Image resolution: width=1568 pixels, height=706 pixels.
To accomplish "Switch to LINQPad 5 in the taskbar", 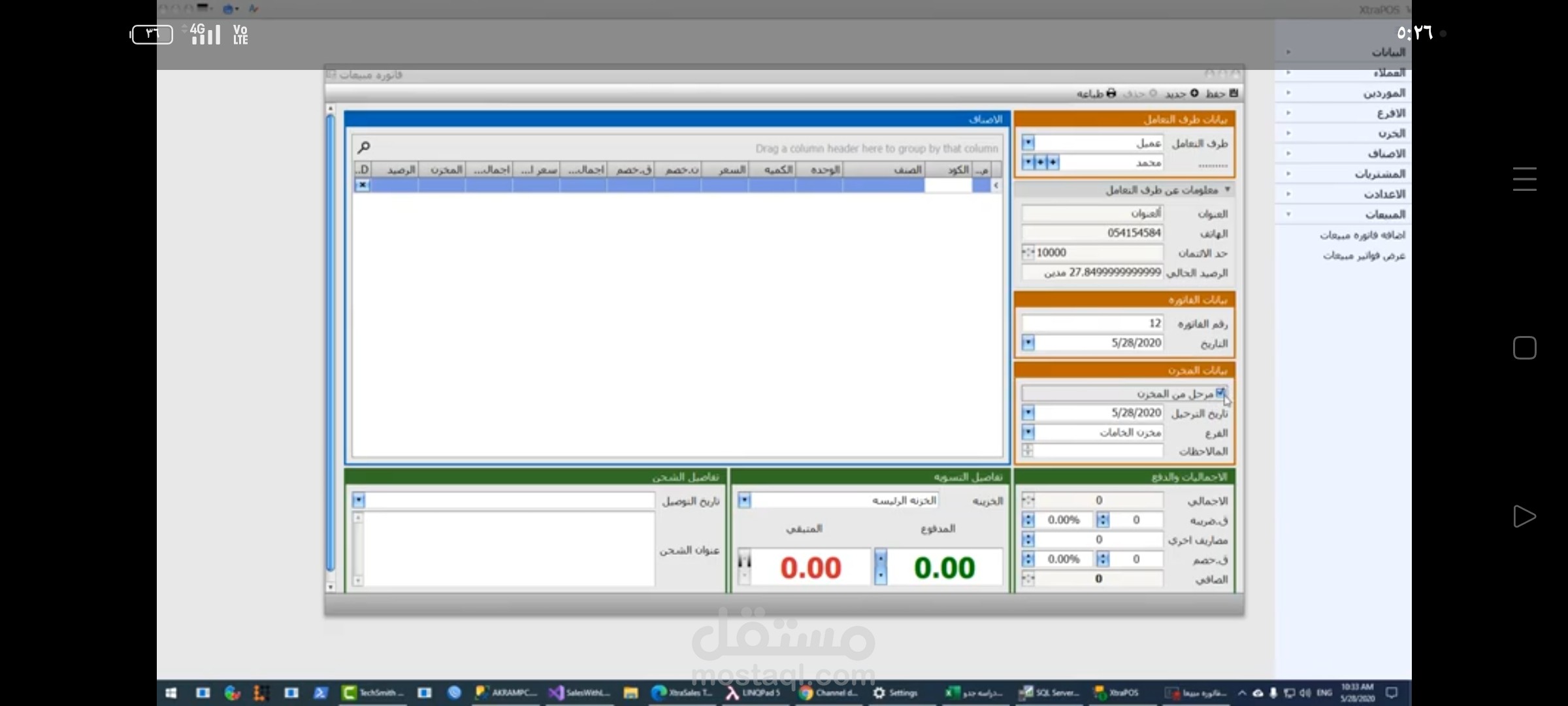I will (752, 693).
